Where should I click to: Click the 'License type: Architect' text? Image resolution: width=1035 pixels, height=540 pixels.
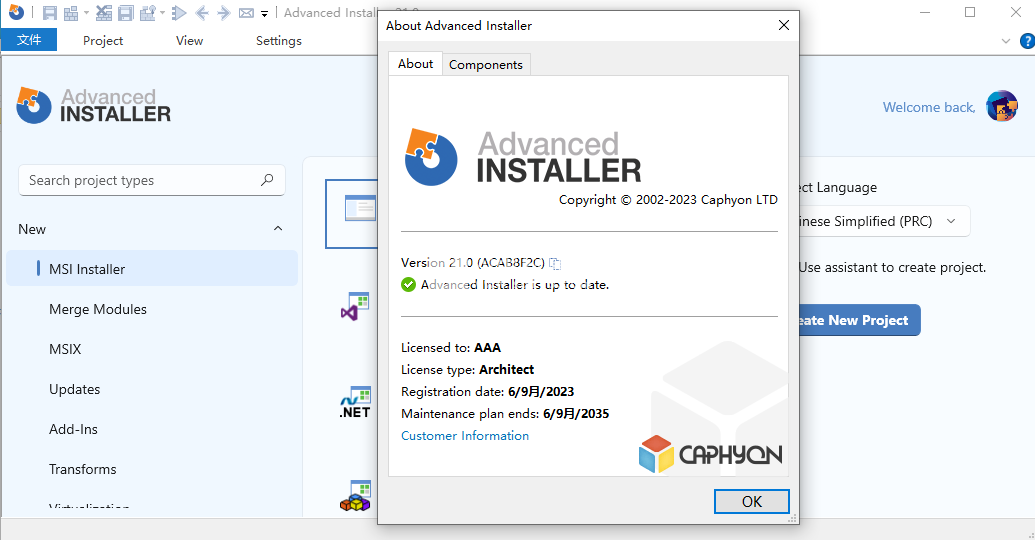pyautogui.click(x=467, y=370)
